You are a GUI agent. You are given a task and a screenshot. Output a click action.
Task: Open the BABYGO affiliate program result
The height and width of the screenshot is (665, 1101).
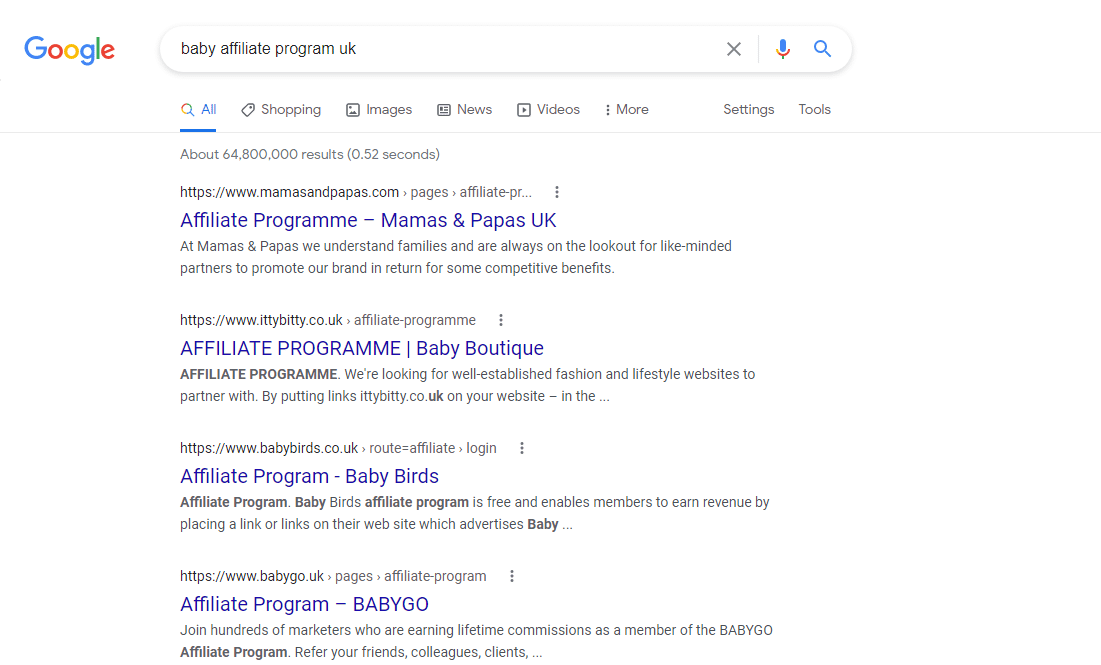[304, 604]
